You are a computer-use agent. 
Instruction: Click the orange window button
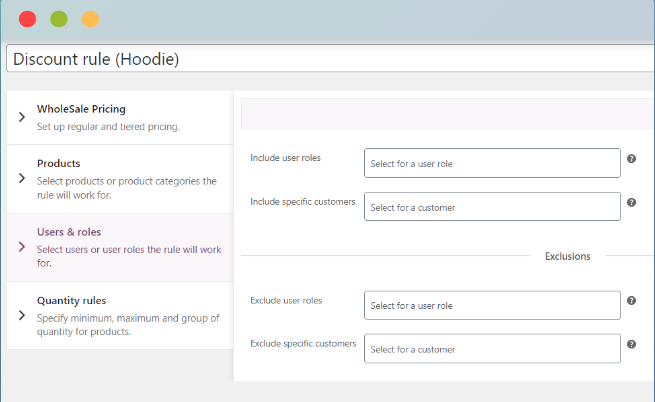90,19
